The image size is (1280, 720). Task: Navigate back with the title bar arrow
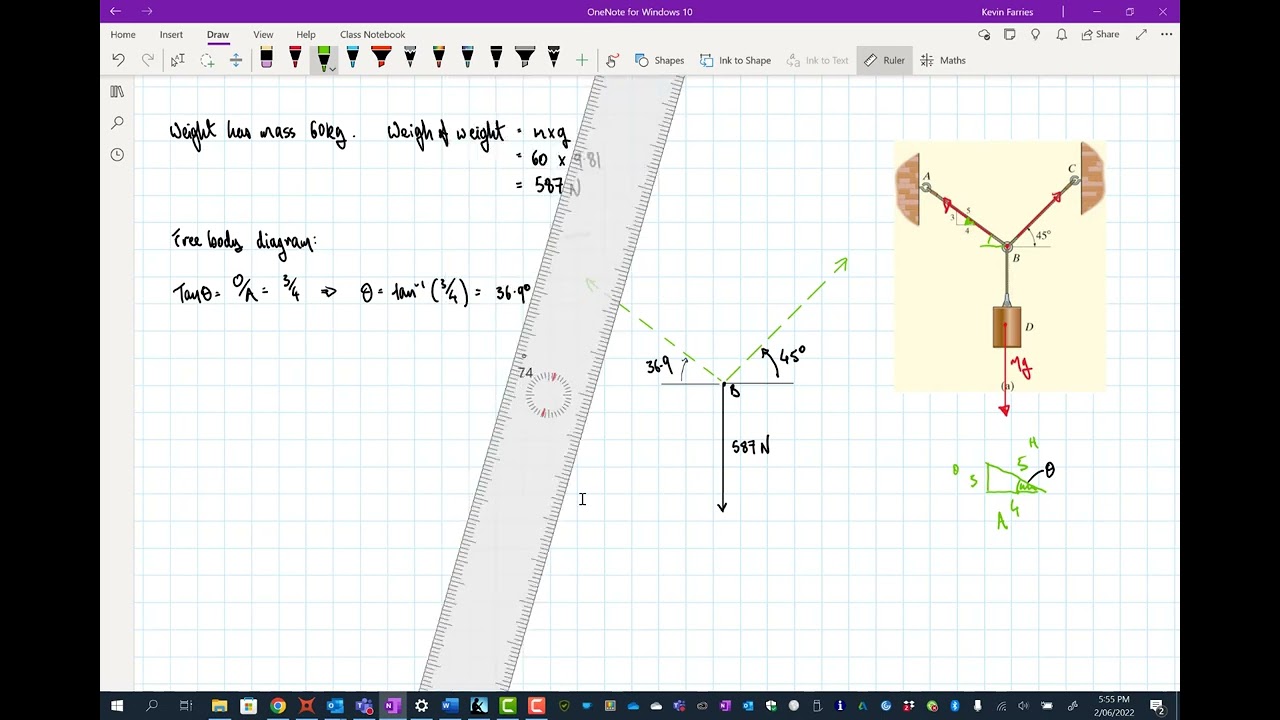click(116, 11)
